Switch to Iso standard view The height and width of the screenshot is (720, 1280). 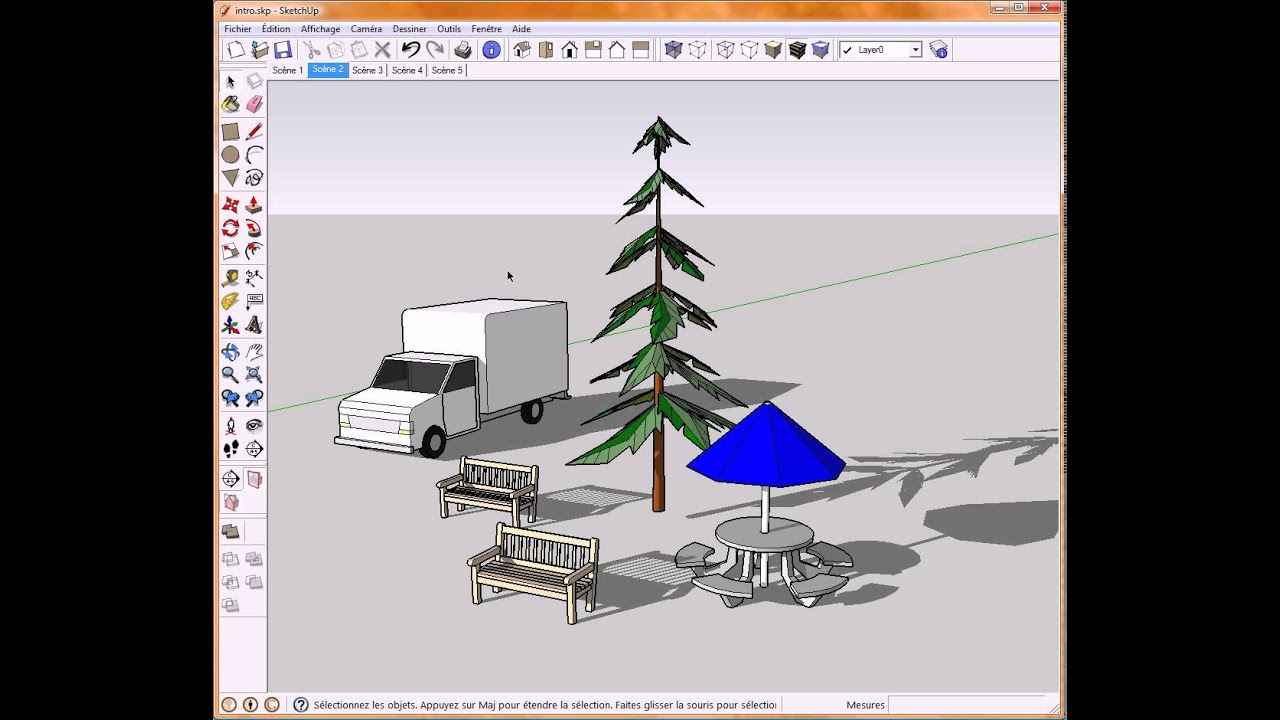[x=521, y=49]
